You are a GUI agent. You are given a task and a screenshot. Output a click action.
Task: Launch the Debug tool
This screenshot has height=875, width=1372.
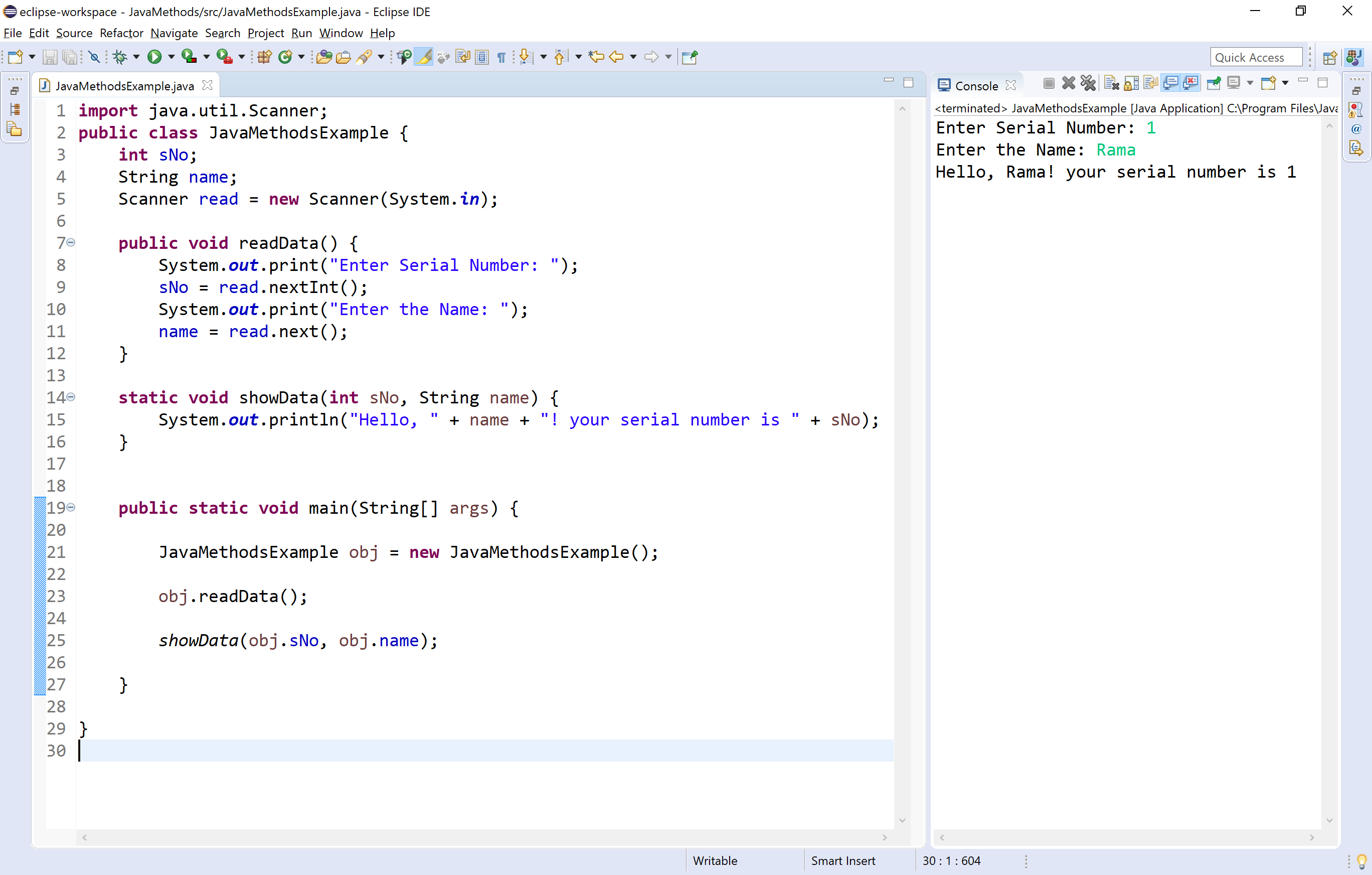[x=121, y=56]
